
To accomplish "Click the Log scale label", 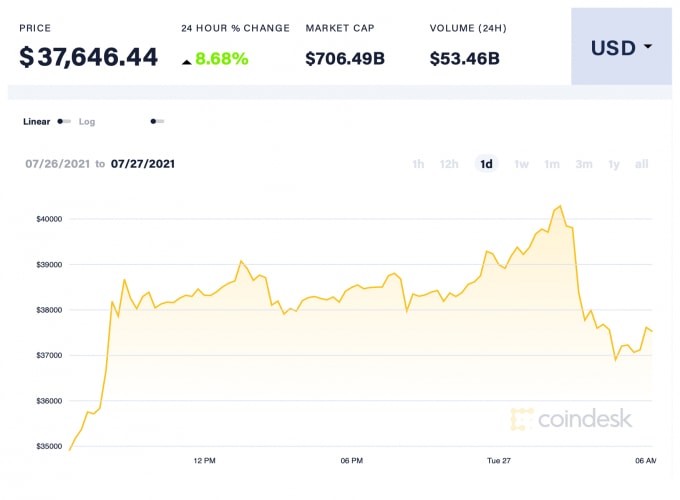I will pyautogui.click(x=87, y=121).
